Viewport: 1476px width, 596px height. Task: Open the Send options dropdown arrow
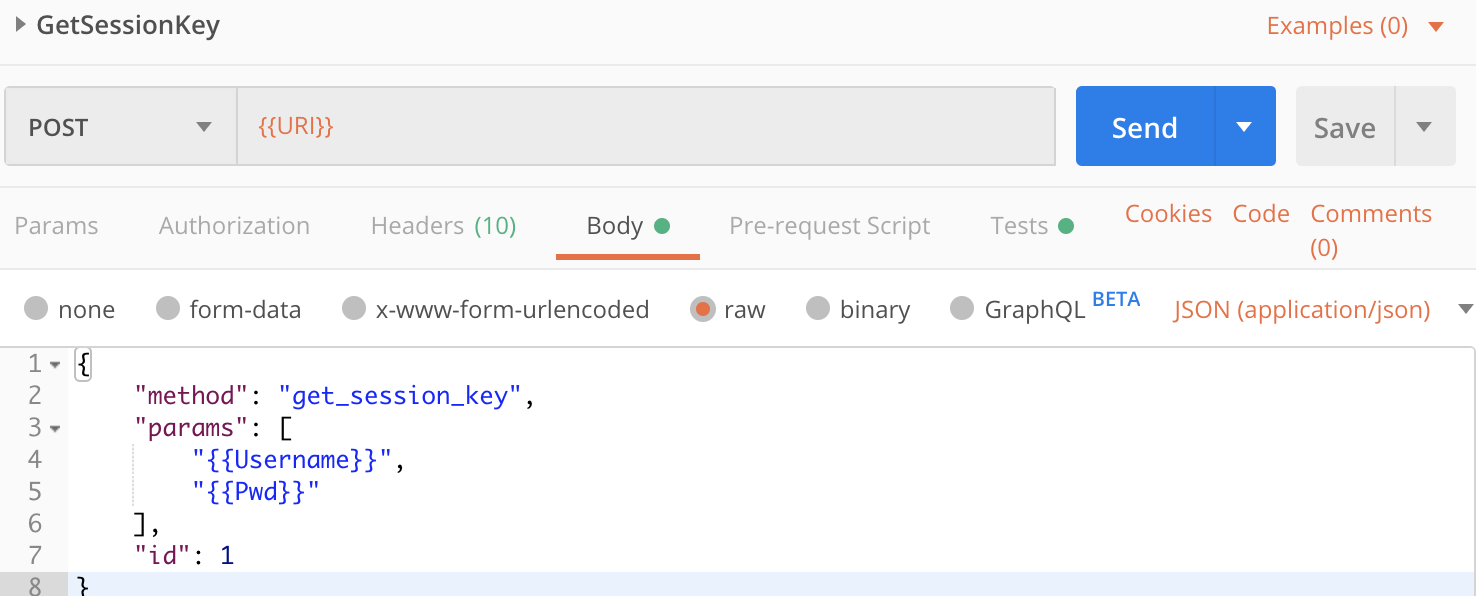pyautogui.click(x=1244, y=127)
